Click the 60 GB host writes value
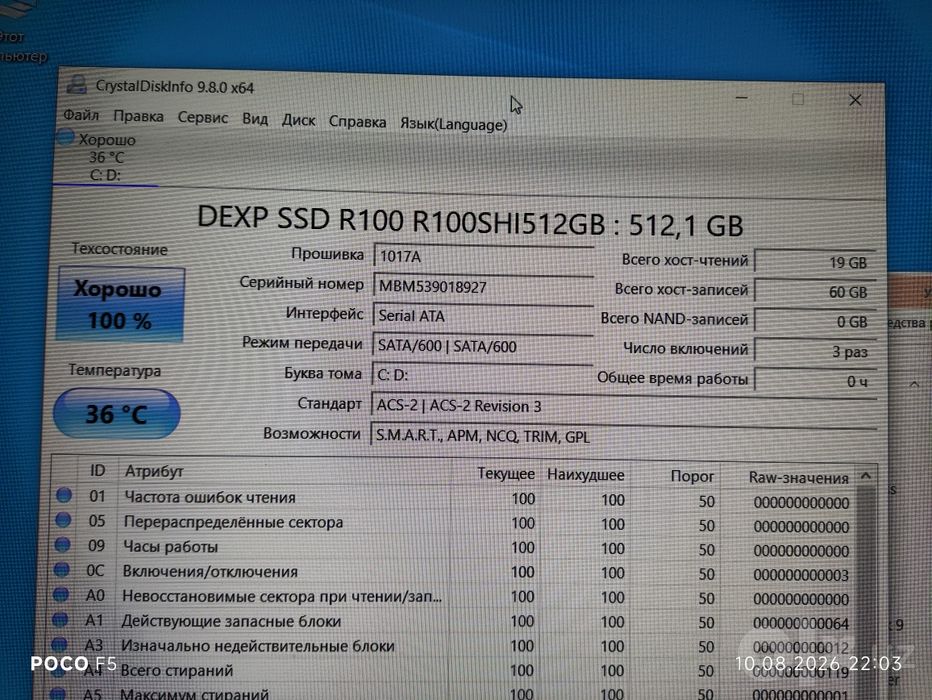This screenshot has width=932, height=700. tap(814, 292)
